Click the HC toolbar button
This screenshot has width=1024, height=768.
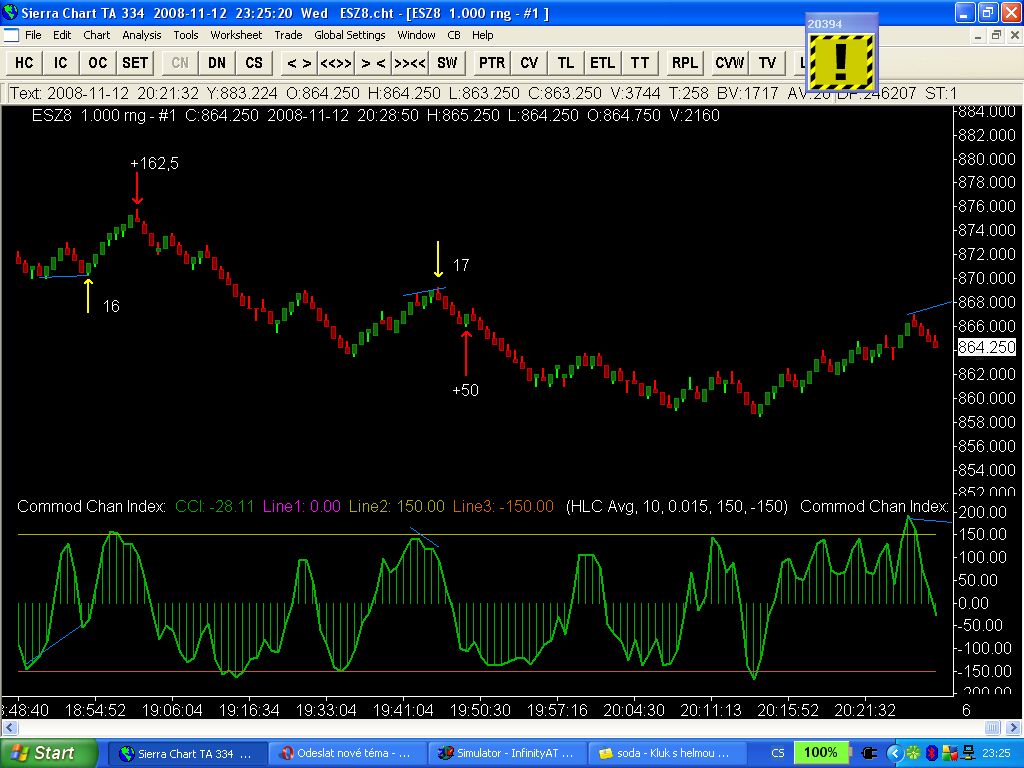click(24, 62)
